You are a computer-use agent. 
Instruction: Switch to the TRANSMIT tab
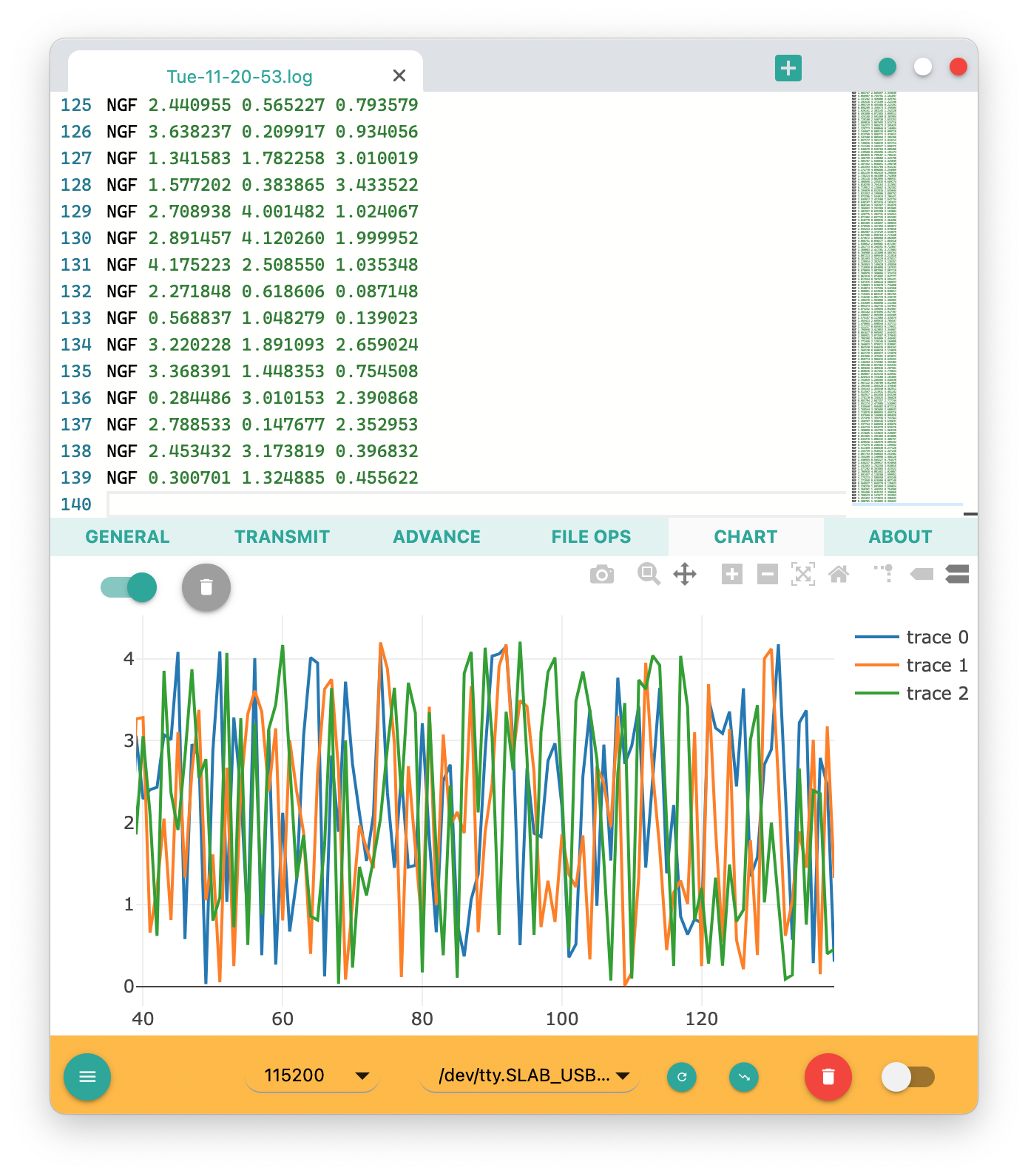click(282, 537)
